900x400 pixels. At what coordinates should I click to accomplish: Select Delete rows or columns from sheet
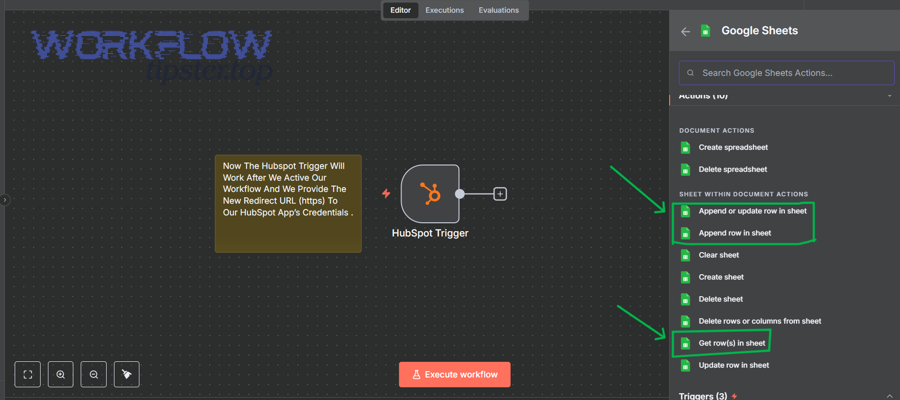pyautogui.click(x=759, y=321)
